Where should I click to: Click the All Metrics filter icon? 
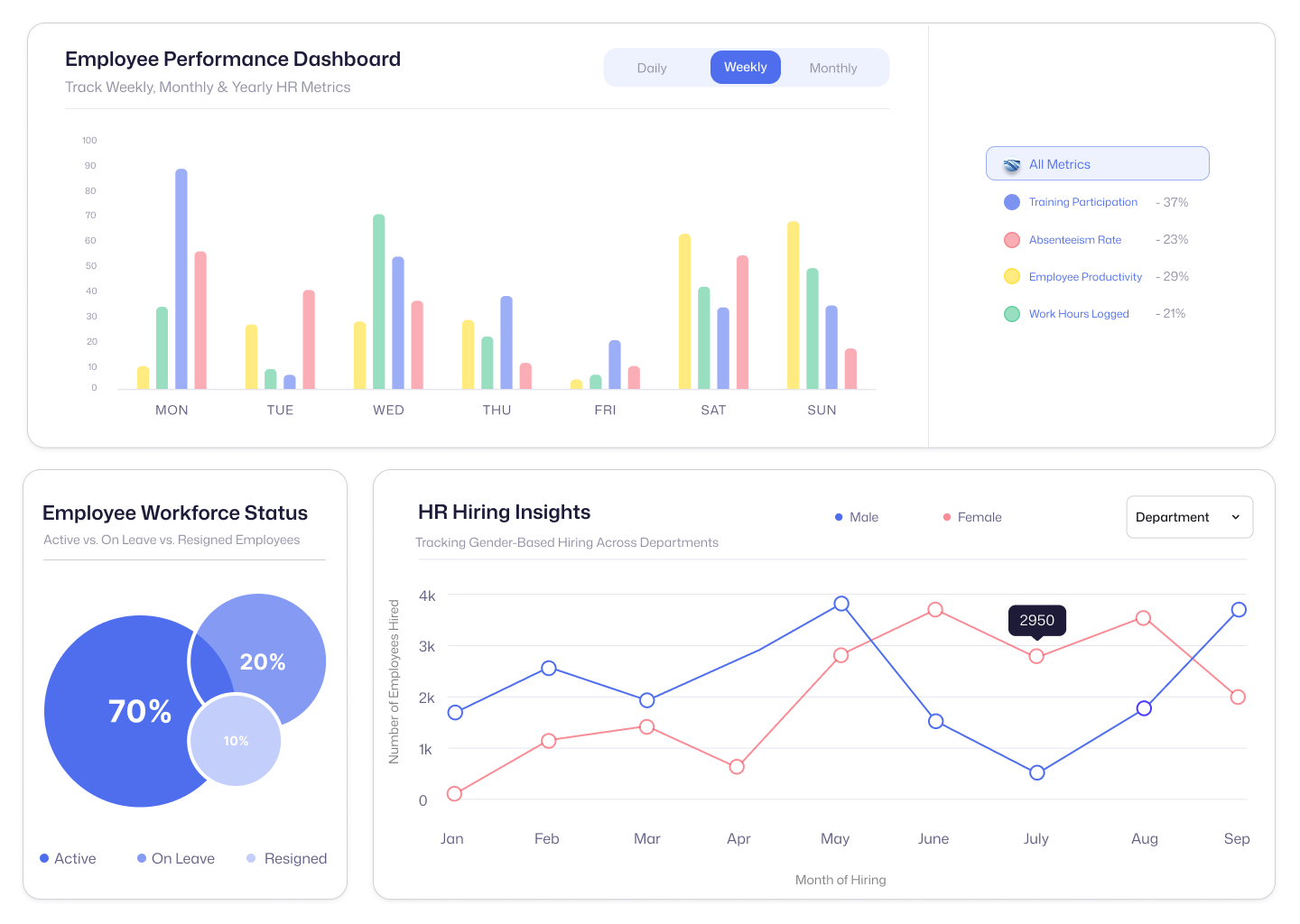(1011, 163)
